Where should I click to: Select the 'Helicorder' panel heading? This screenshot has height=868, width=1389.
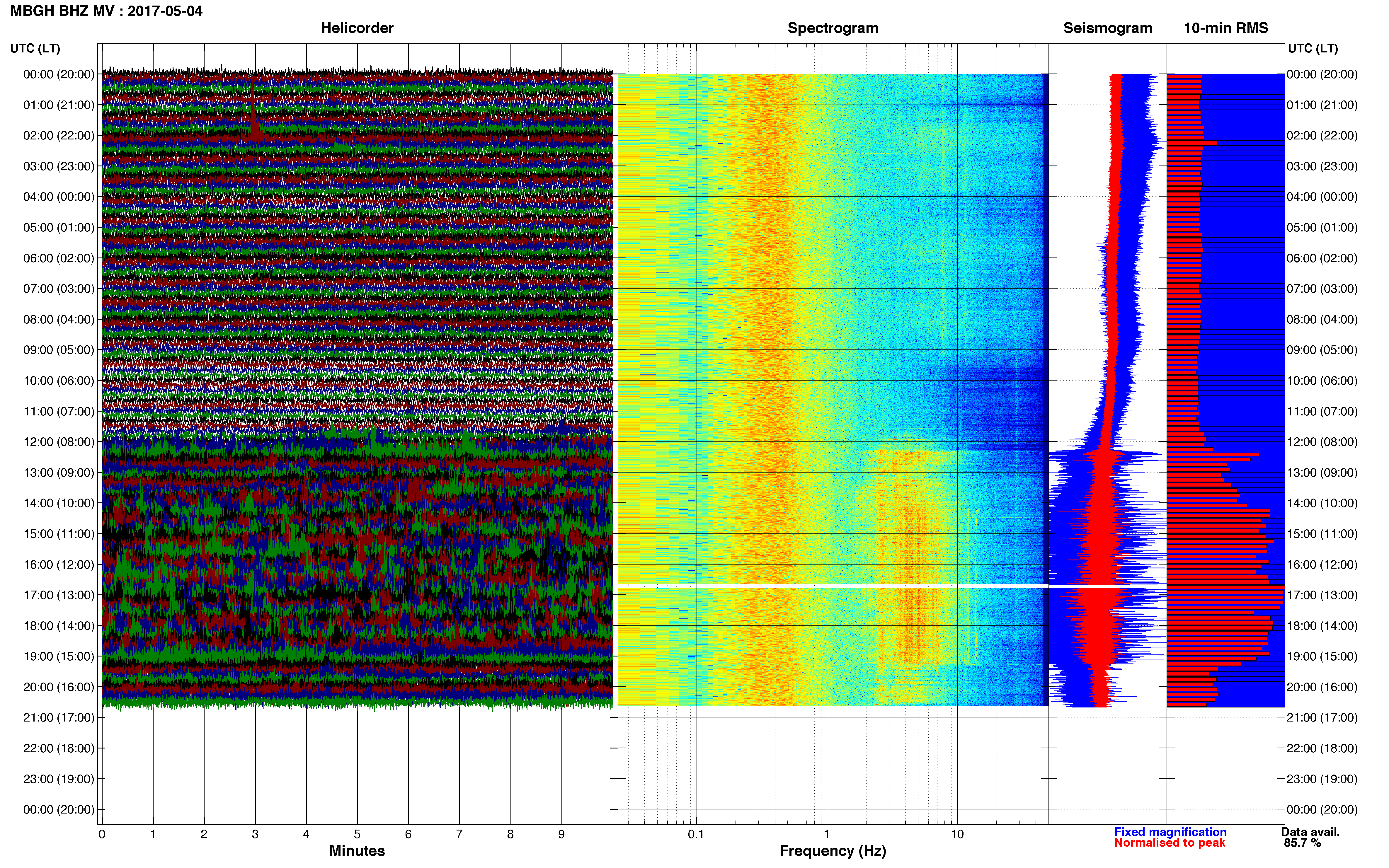[x=357, y=28]
